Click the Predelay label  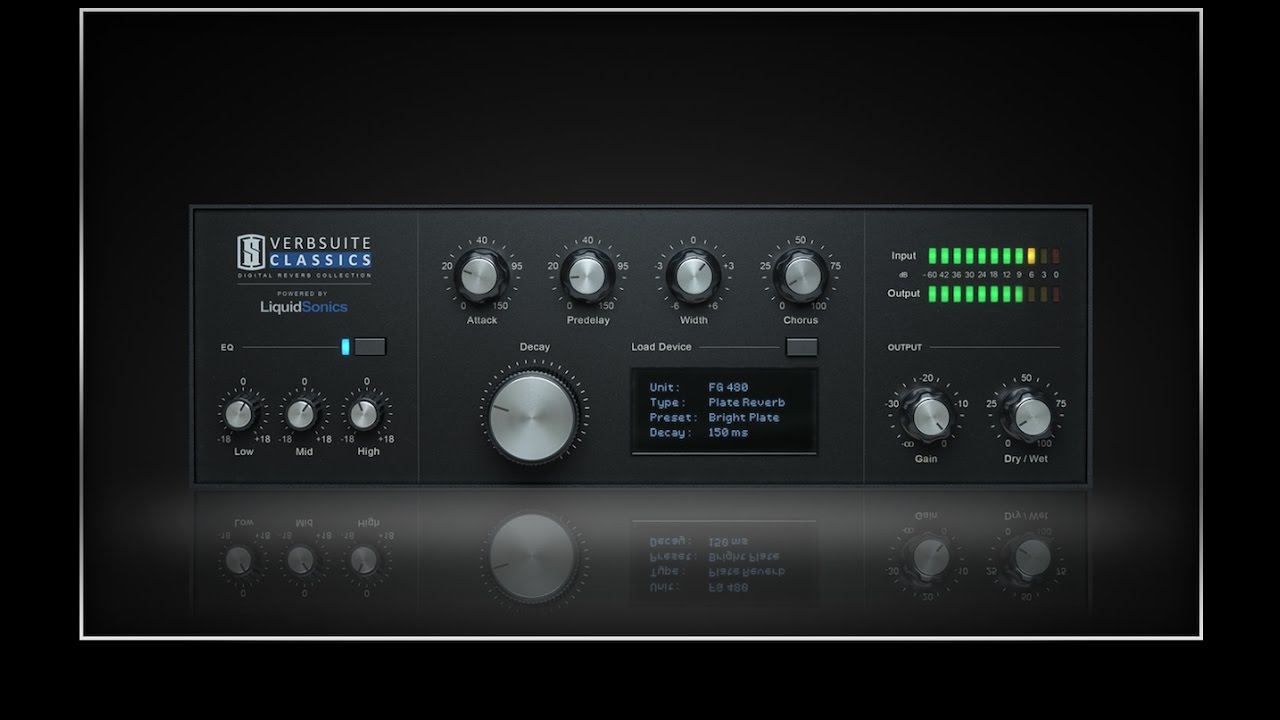[588, 321]
